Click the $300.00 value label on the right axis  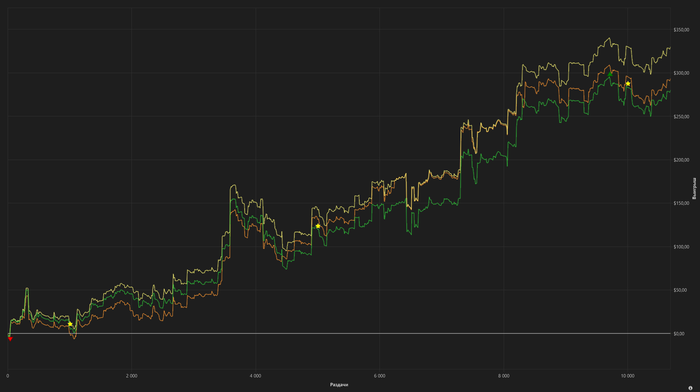pos(681,73)
